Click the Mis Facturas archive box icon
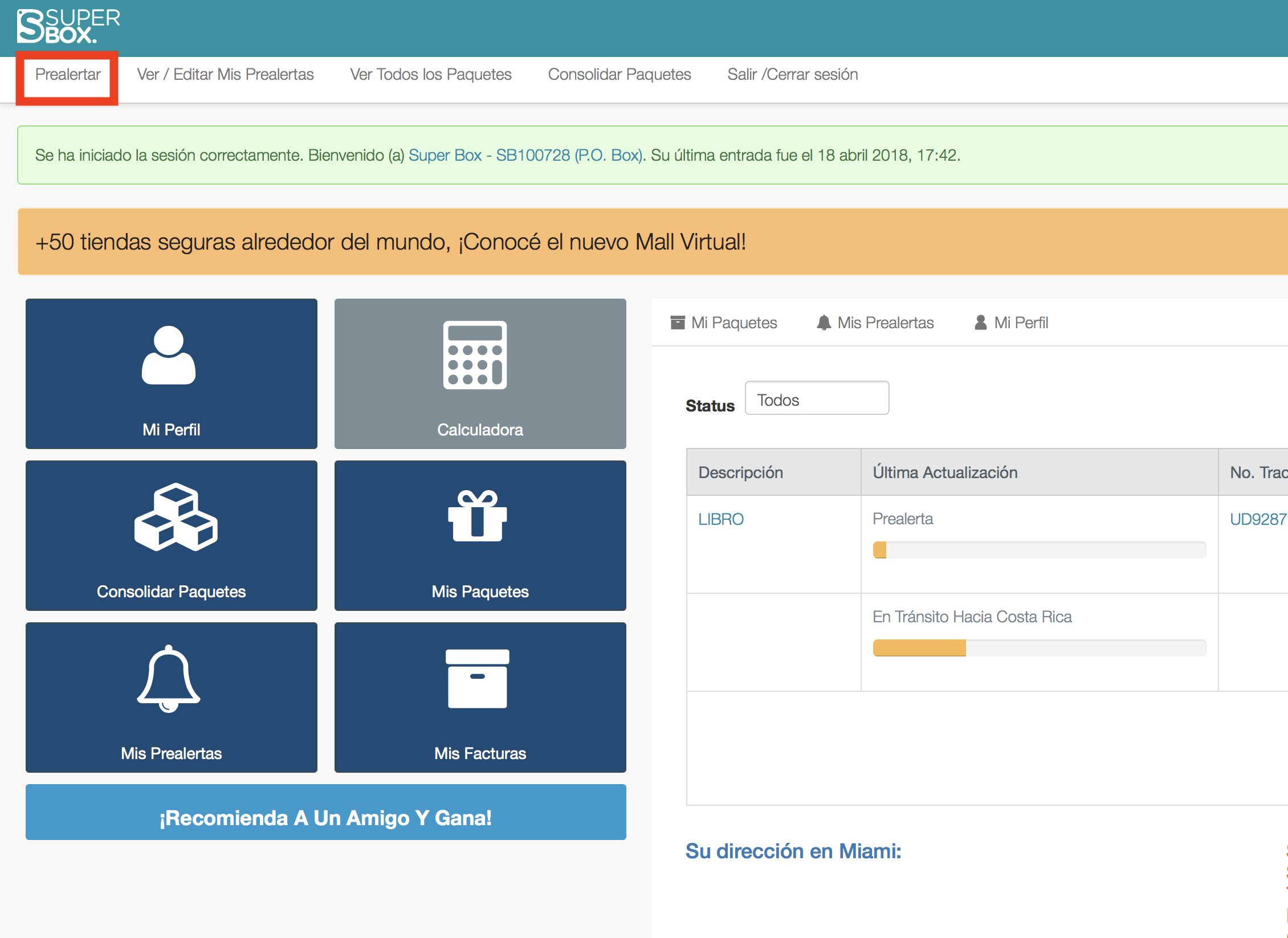This screenshot has height=938, width=1288. click(478, 679)
